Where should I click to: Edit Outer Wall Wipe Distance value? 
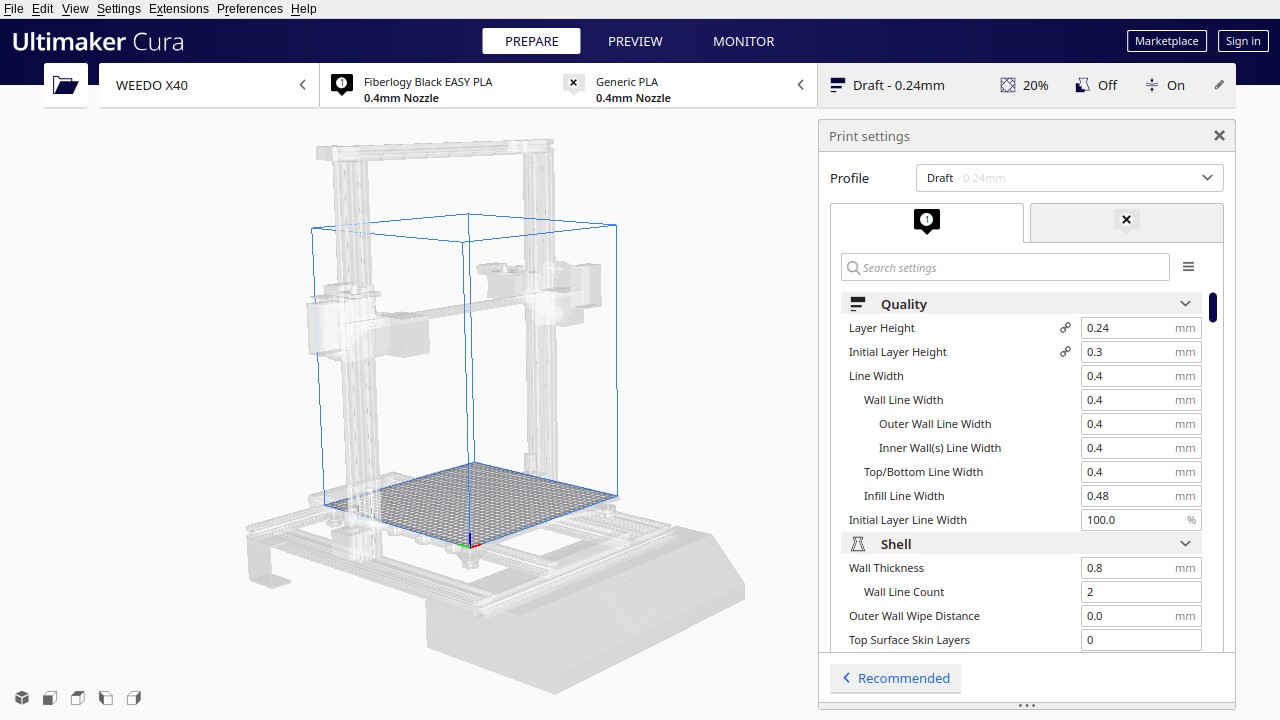(x=1141, y=616)
